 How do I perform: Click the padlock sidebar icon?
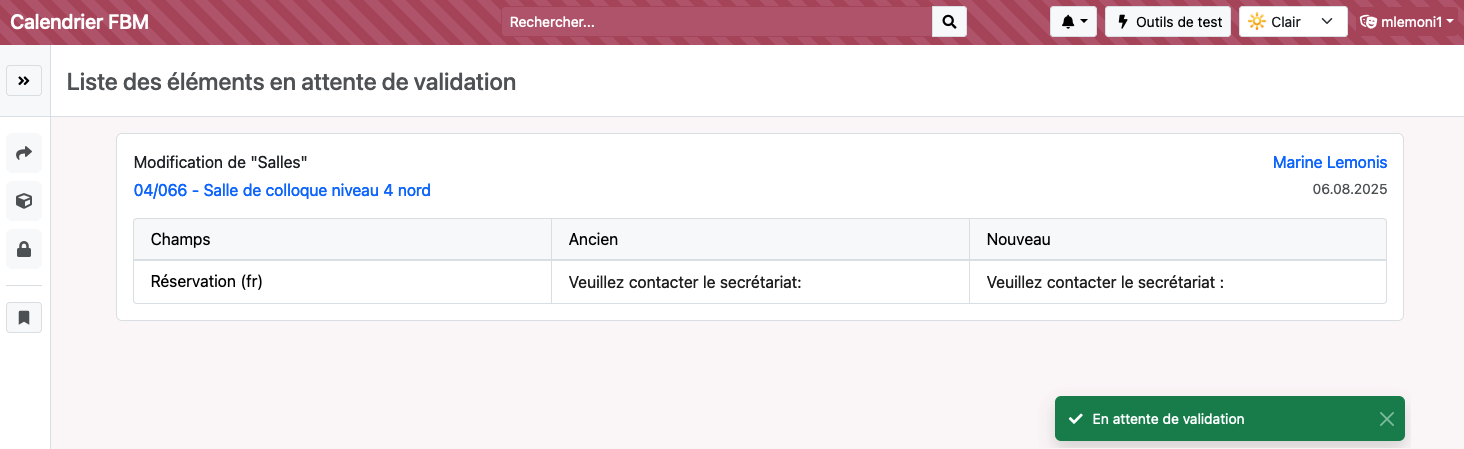[24, 249]
